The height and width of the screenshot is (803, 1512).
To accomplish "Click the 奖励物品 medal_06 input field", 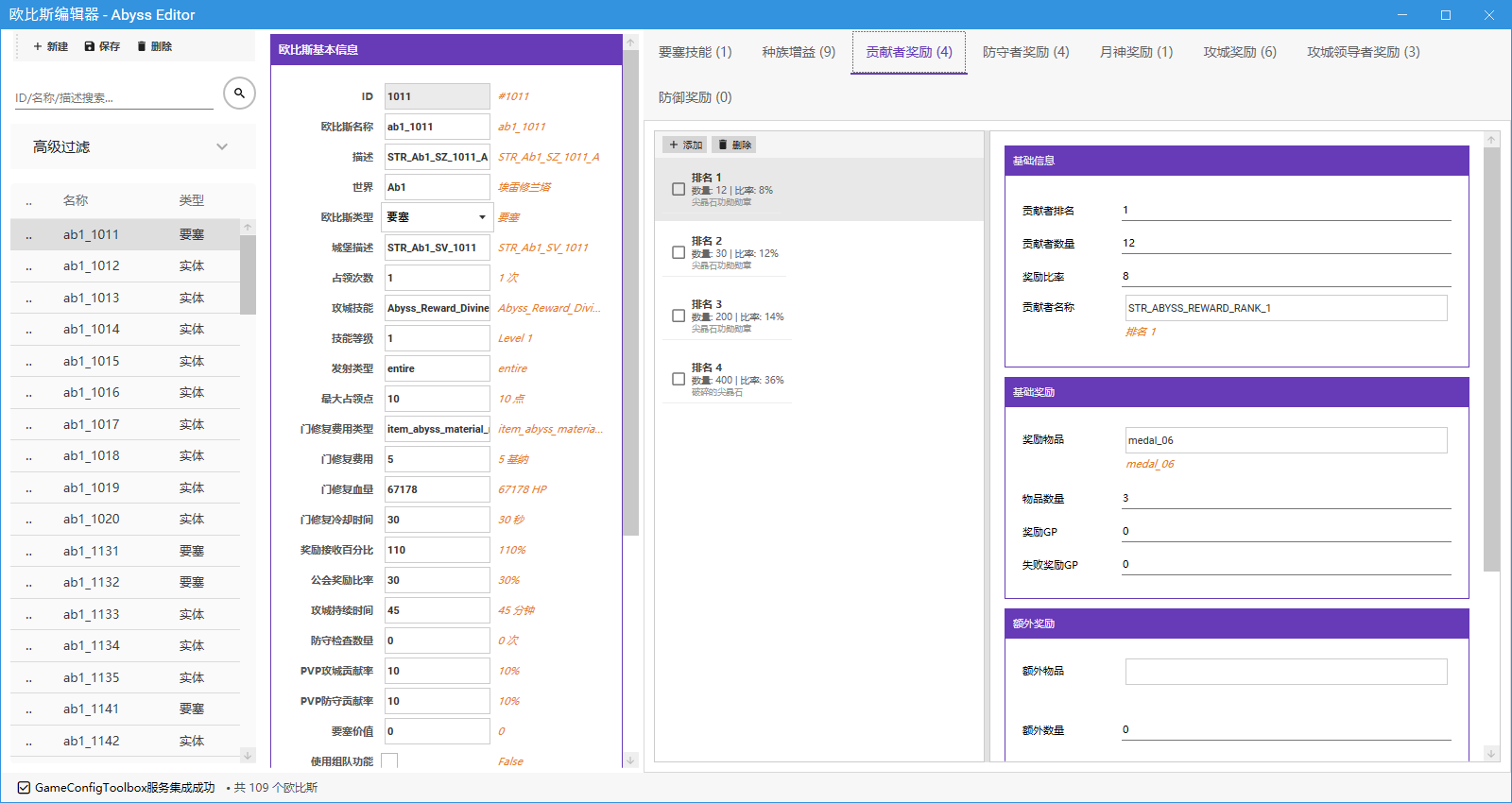I will coord(1285,440).
